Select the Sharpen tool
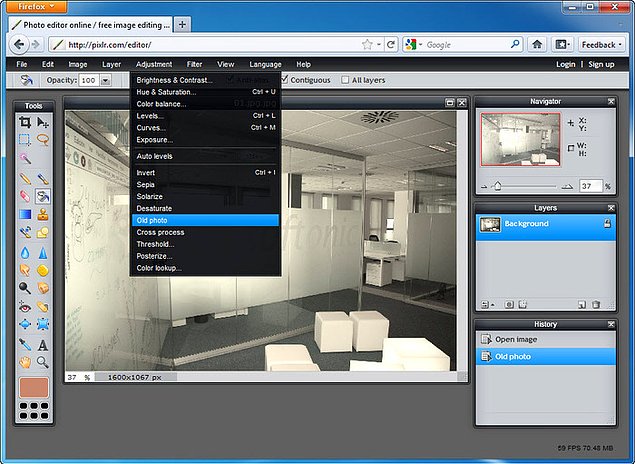This screenshot has height=464, width=635. tap(43, 253)
